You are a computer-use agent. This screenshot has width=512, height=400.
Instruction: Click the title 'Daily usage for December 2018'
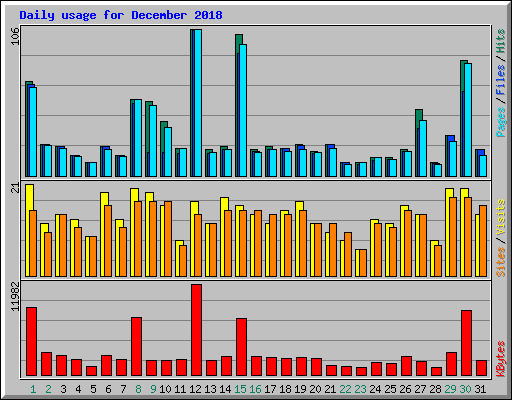121,15
